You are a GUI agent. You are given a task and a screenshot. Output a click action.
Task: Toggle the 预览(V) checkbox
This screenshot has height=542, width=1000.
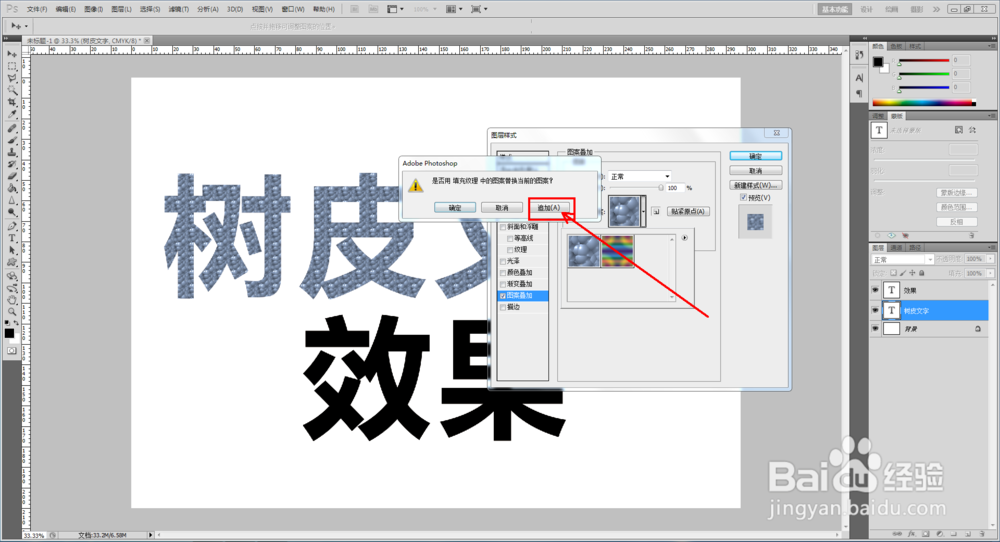743,198
